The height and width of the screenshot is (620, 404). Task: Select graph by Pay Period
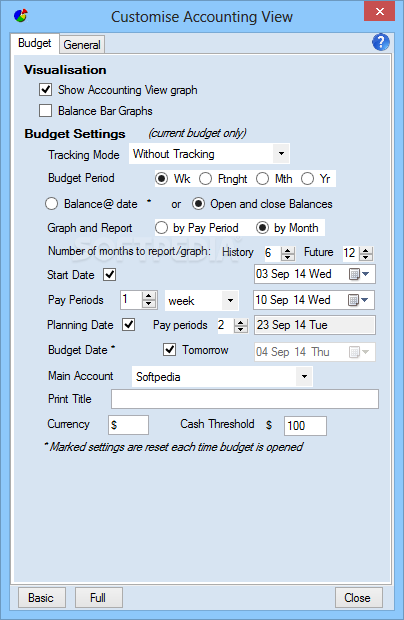click(x=161, y=228)
